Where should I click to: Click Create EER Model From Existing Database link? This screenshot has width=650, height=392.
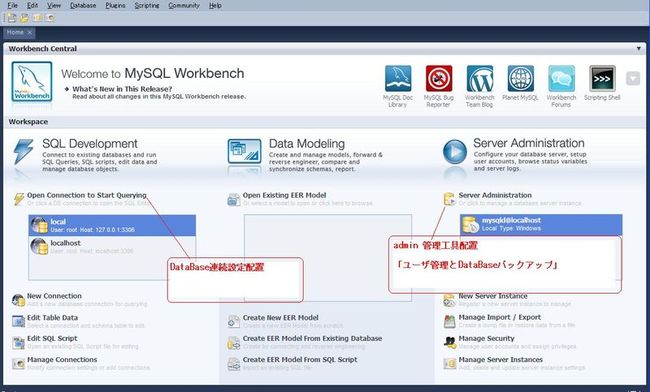point(312,338)
